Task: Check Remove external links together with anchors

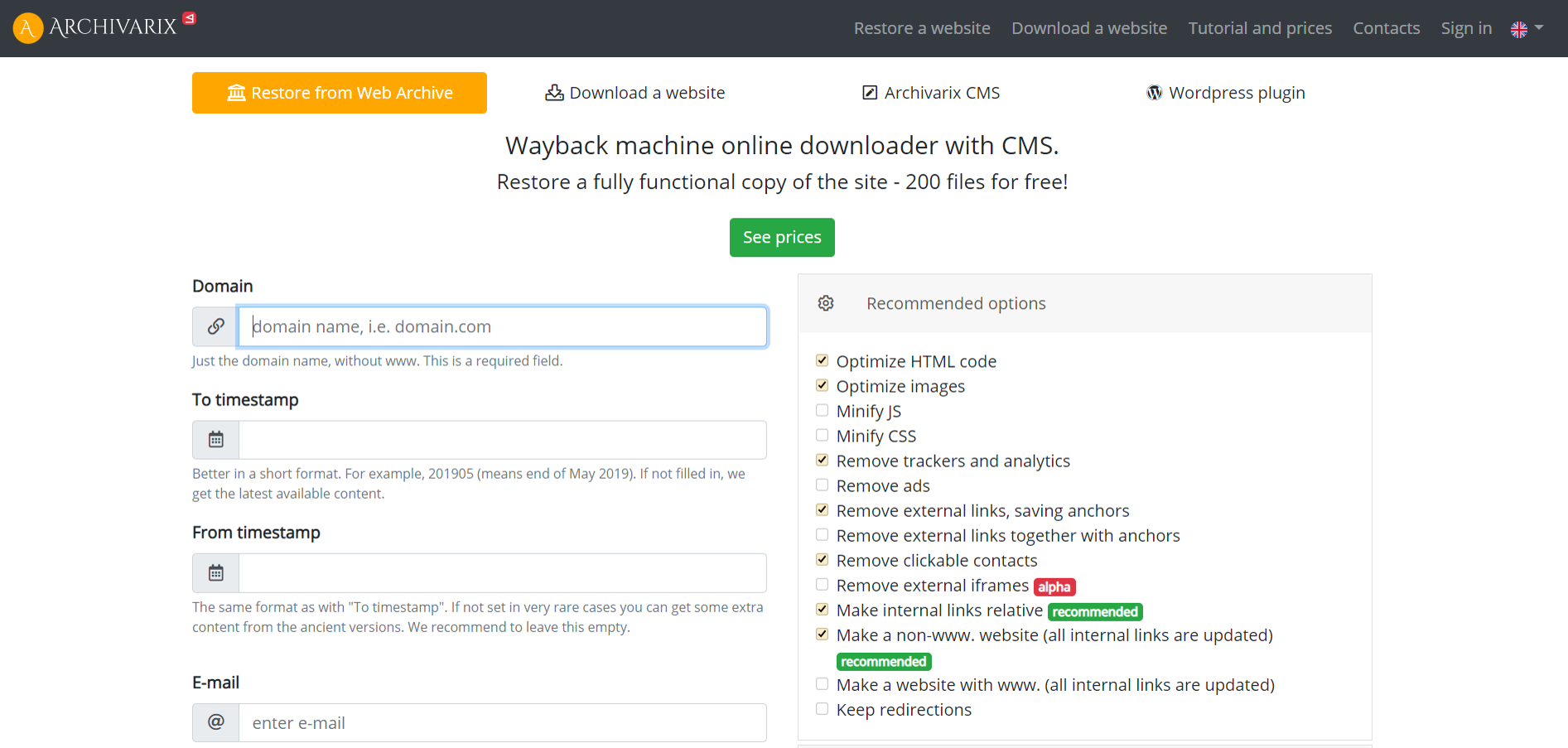Action: [x=822, y=534]
